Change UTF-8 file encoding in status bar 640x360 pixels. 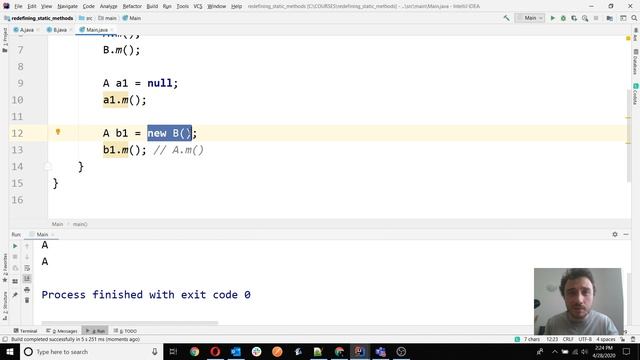coord(585,339)
